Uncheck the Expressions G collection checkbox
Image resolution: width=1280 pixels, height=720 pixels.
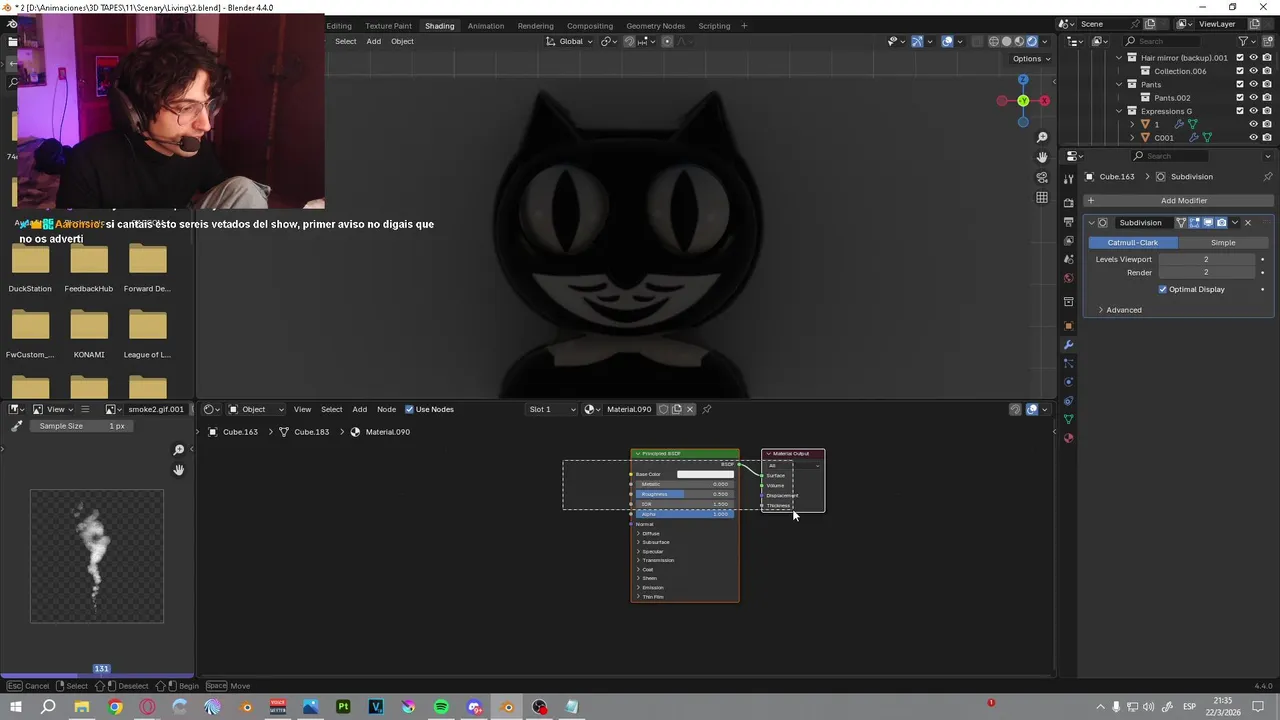tap(1240, 111)
